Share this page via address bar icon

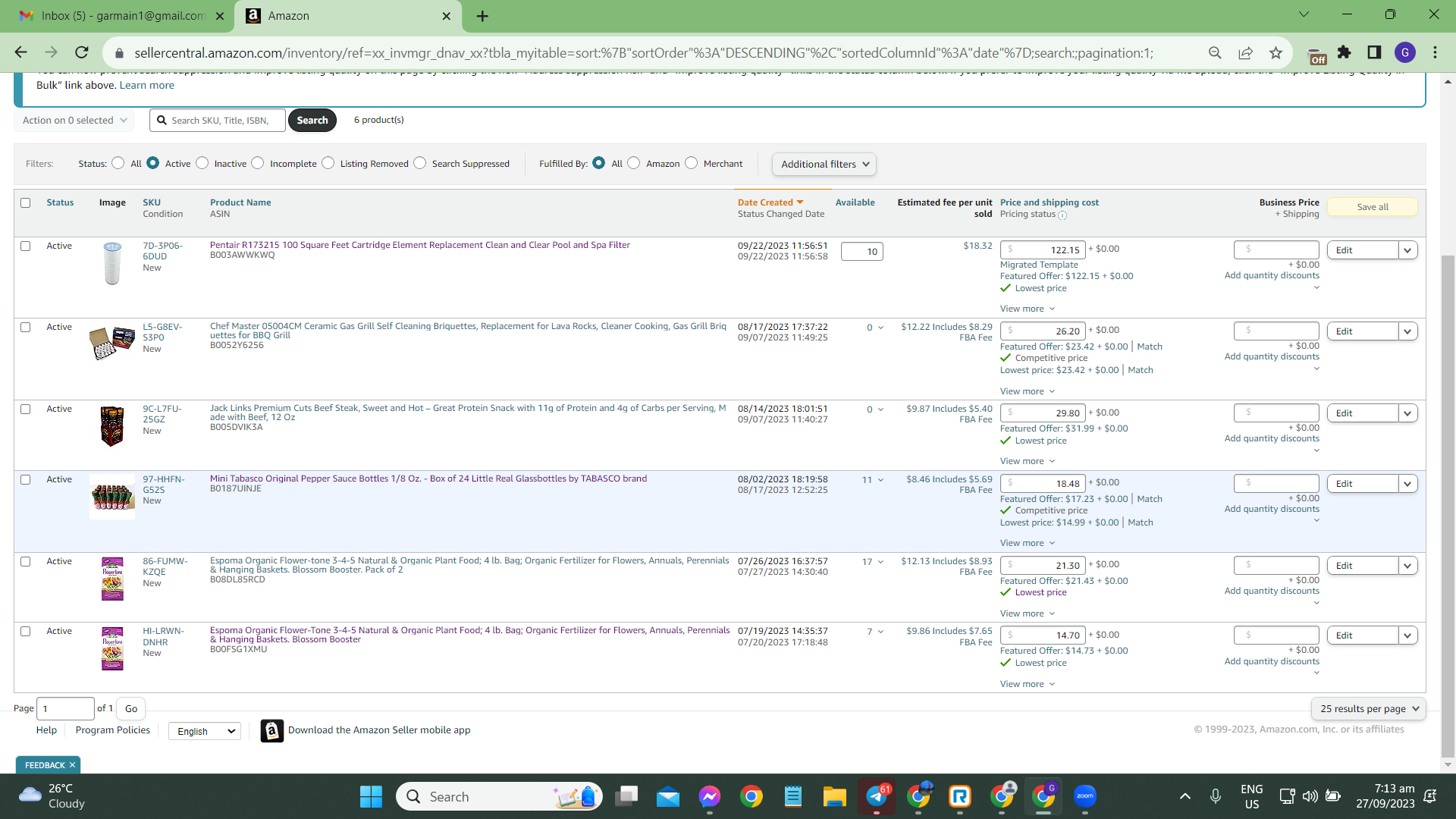pyautogui.click(x=1245, y=52)
